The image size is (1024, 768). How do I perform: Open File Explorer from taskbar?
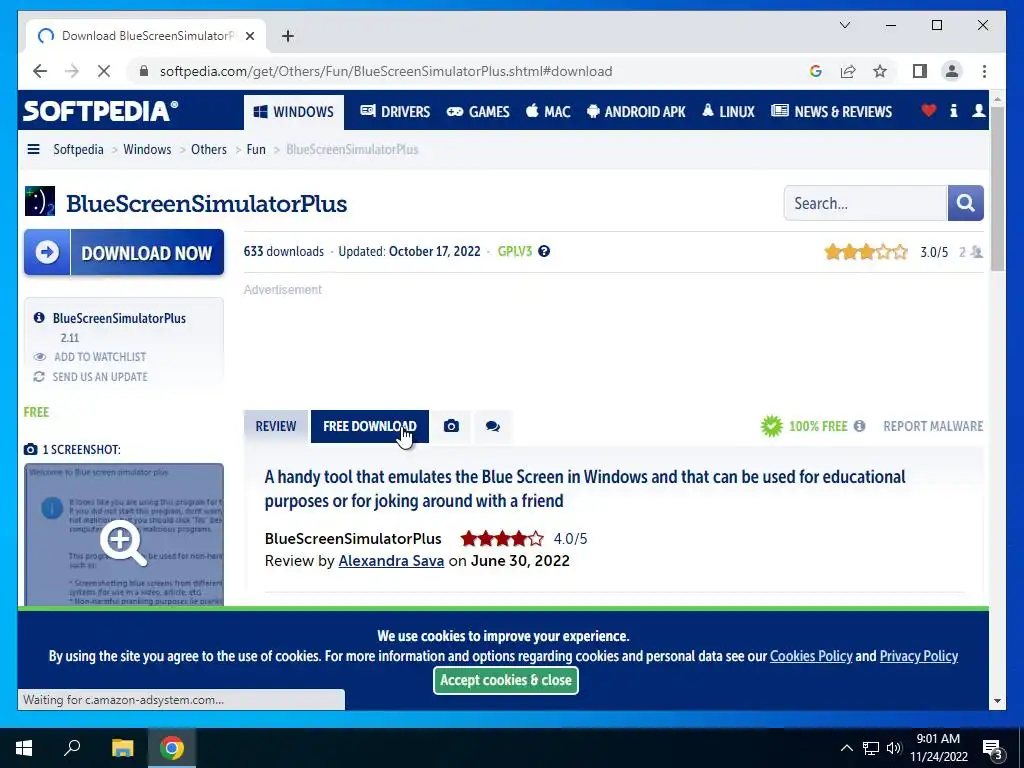pos(122,748)
